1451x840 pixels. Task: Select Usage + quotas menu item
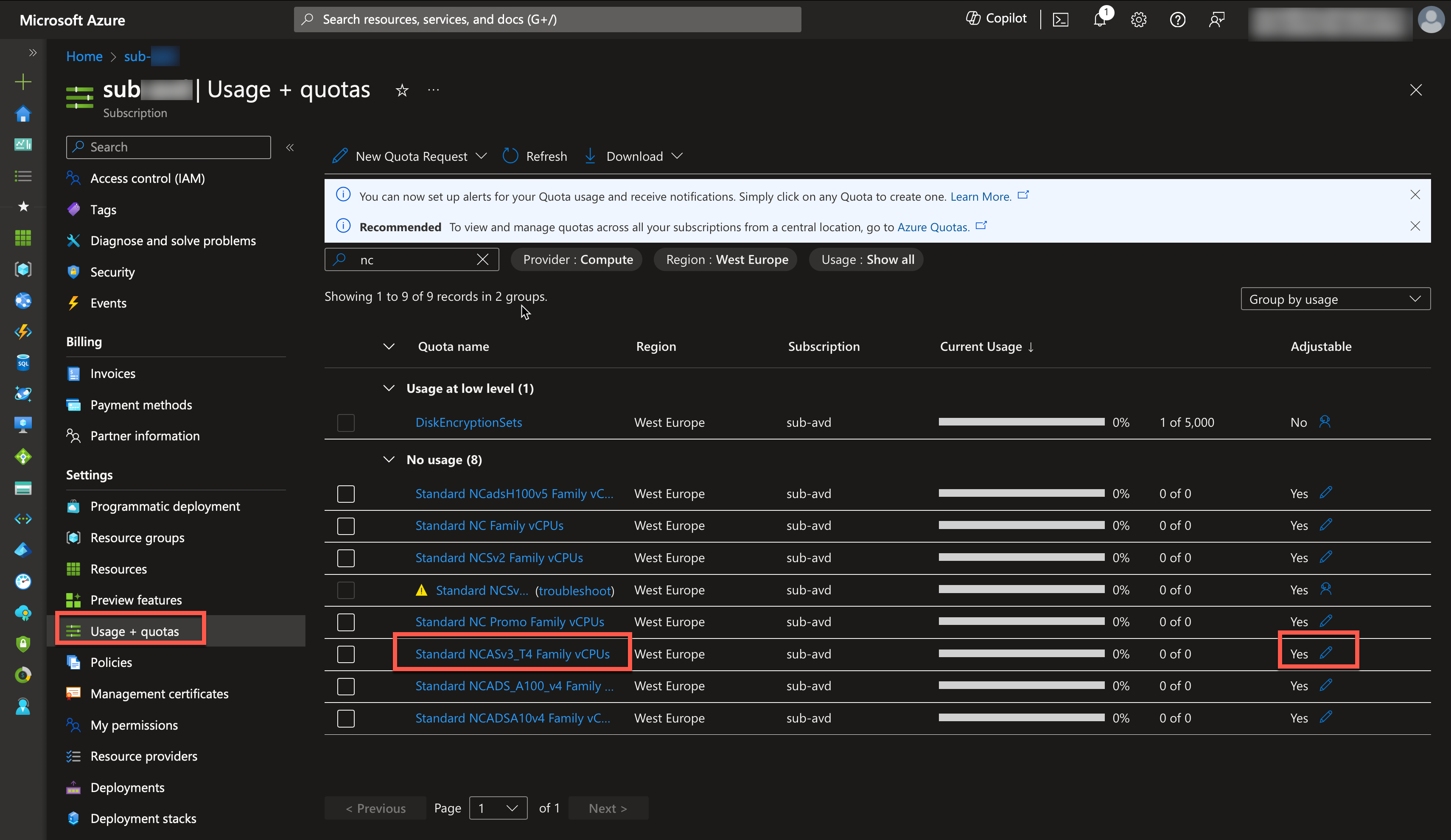[x=134, y=631]
